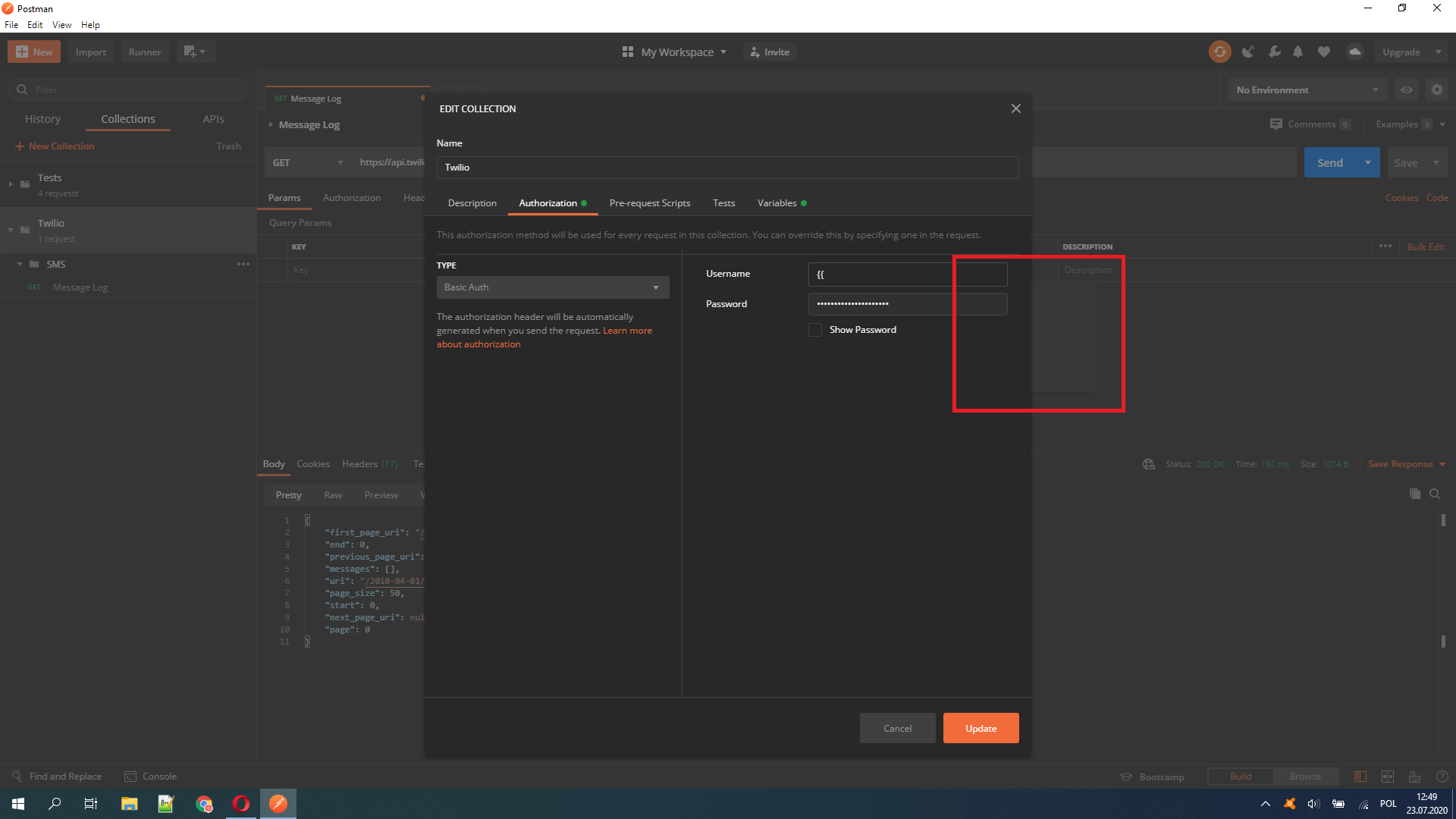This screenshot has width=1456, height=819.
Task: Click the Update button
Action: point(981,727)
